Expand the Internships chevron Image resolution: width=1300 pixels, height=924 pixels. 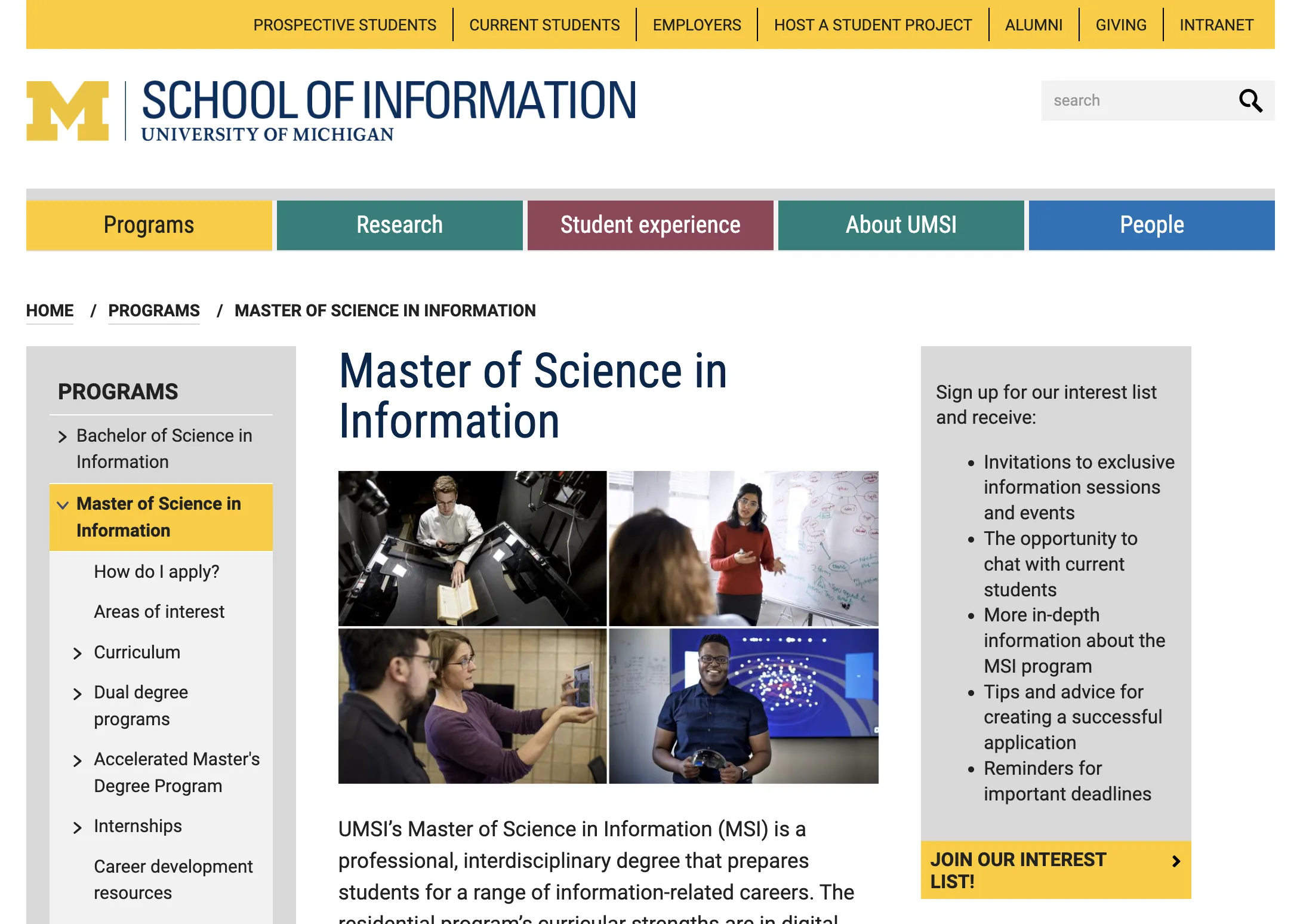[78, 827]
